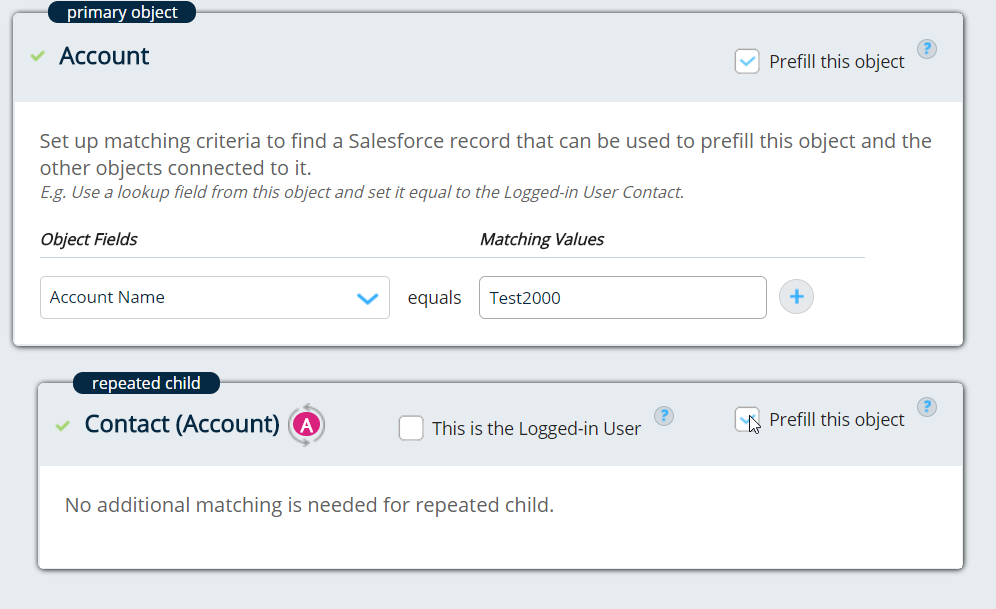Click the Contact (Account) section heading
Image resolution: width=996 pixels, height=609 pixels.
pos(182,424)
